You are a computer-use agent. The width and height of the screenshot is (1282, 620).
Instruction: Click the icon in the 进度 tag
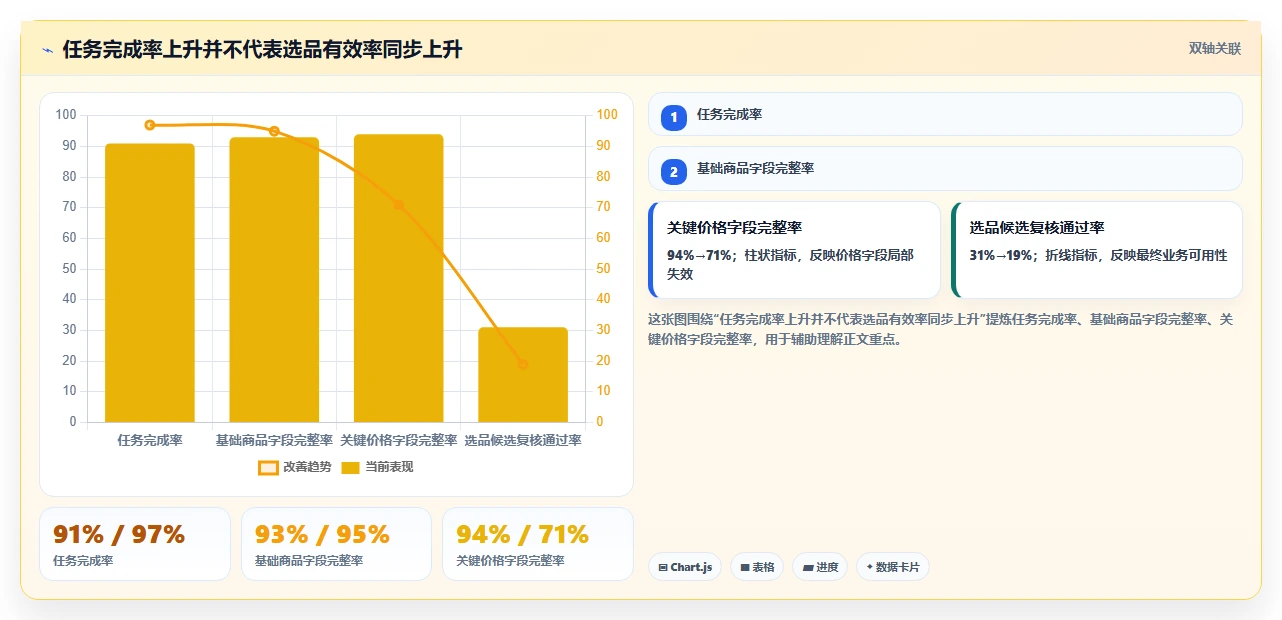(x=808, y=568)
